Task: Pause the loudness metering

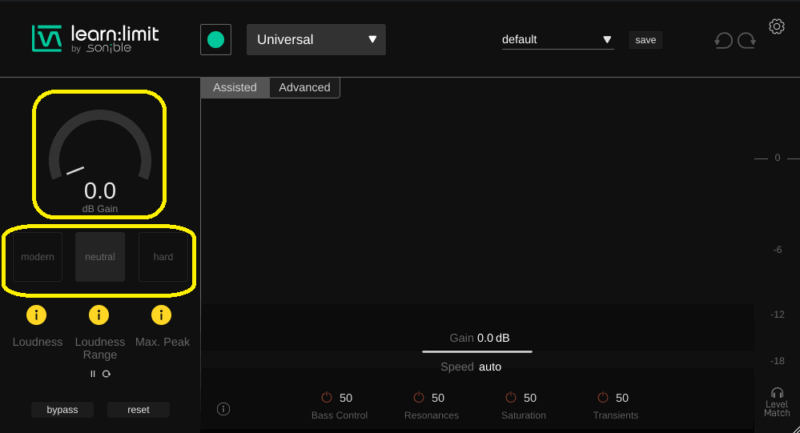Action: coord(93,374)
